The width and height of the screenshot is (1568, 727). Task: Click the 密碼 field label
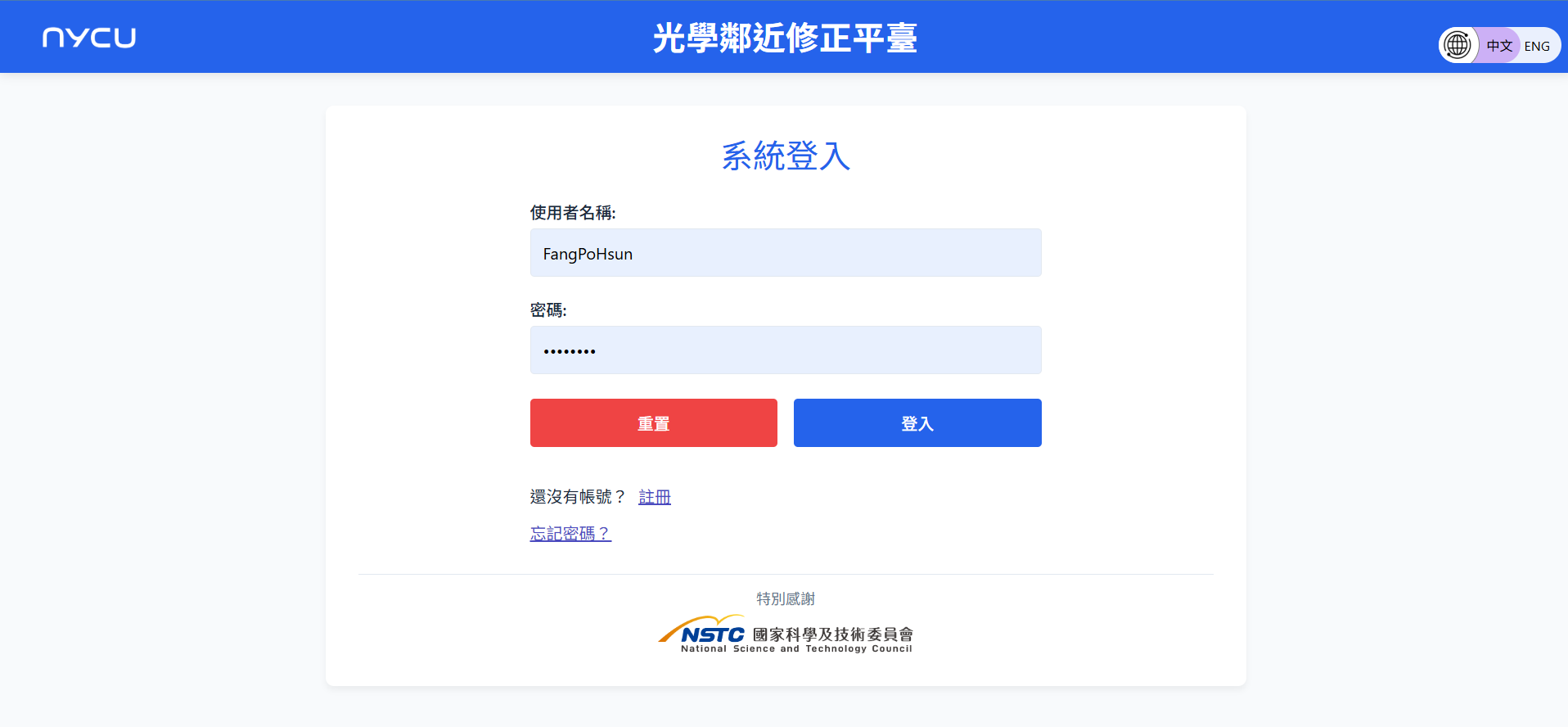[547, 310]
